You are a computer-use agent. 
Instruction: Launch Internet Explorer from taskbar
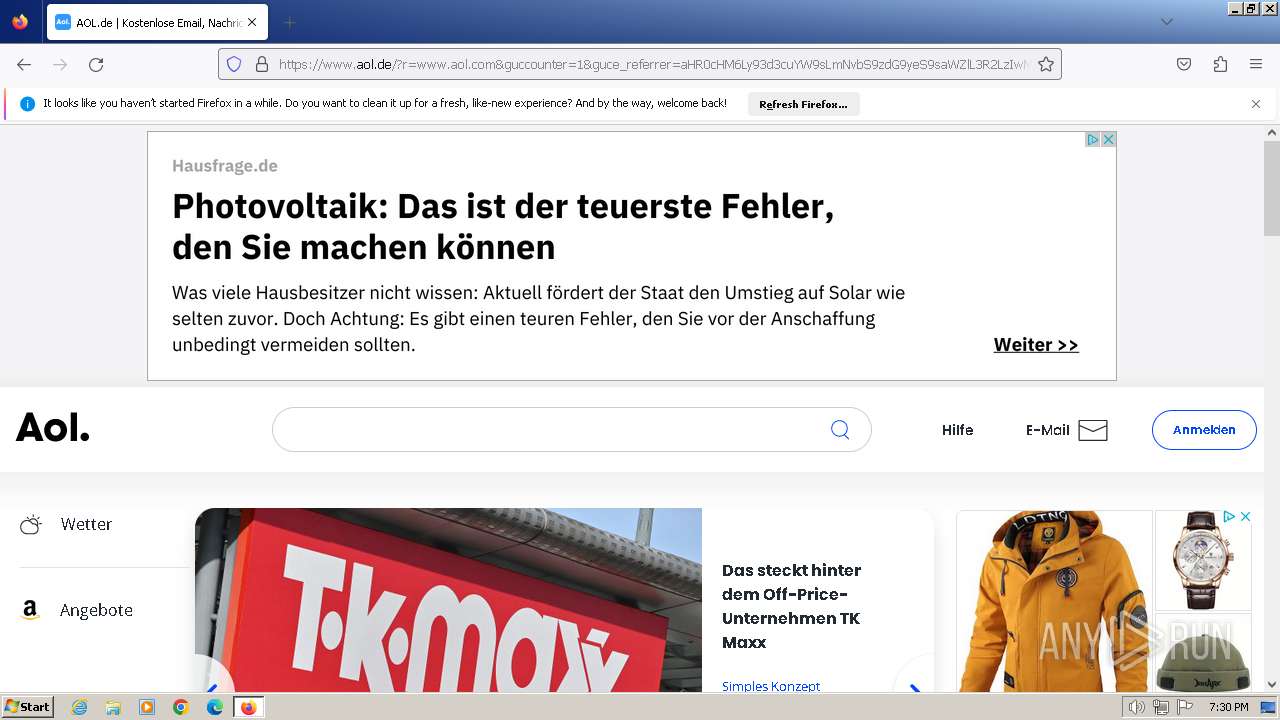pos(79,707)
